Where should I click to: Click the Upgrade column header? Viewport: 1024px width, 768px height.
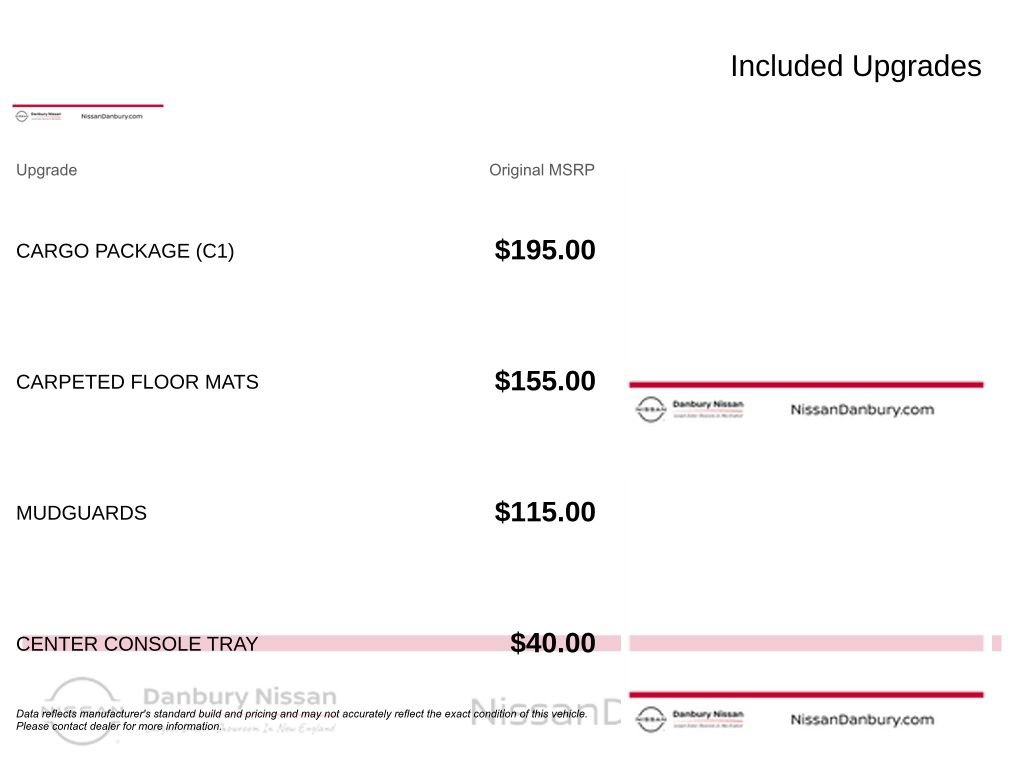point(46,170)
